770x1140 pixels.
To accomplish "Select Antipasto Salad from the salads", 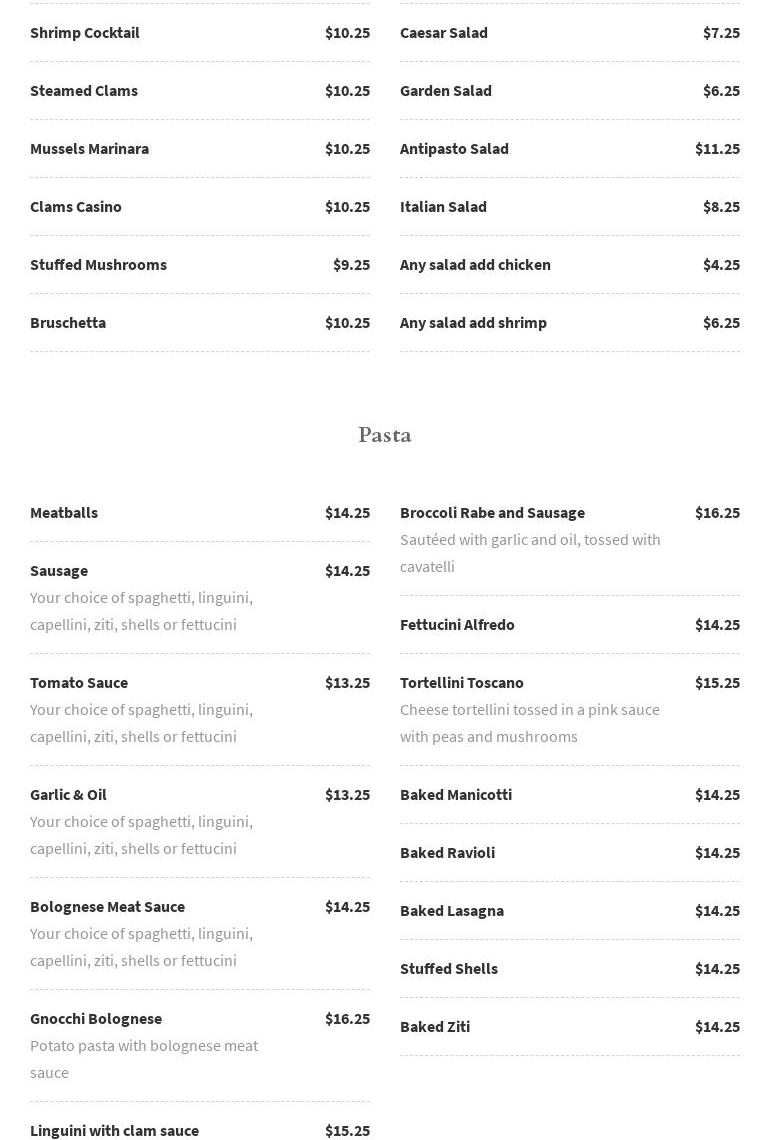I will (x=454, y=149).
